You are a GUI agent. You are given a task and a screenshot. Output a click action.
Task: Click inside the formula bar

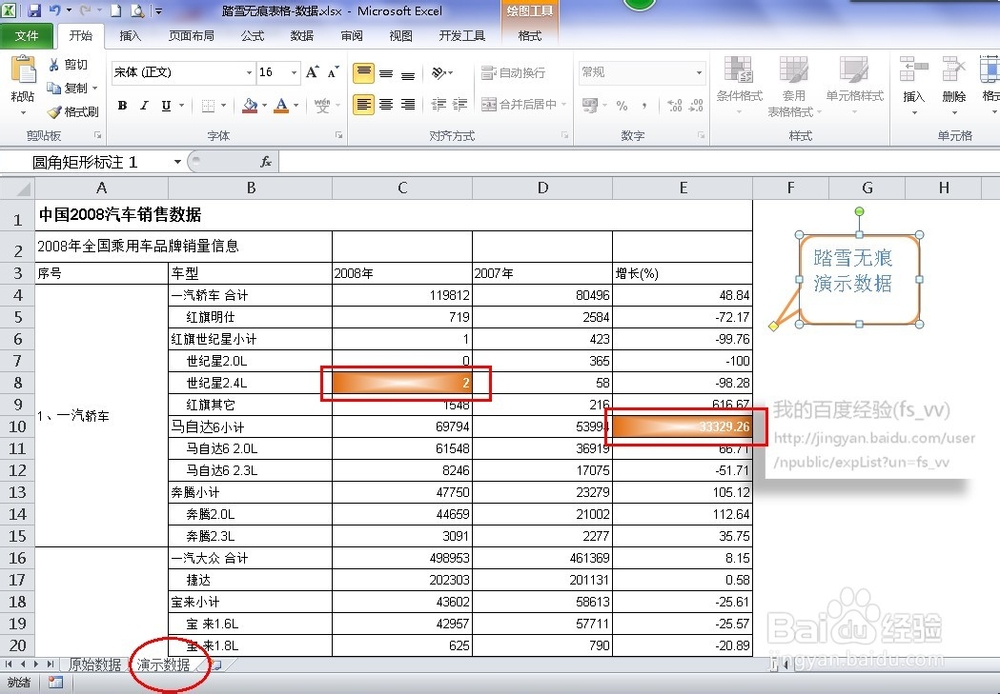(x=638, y=162)
